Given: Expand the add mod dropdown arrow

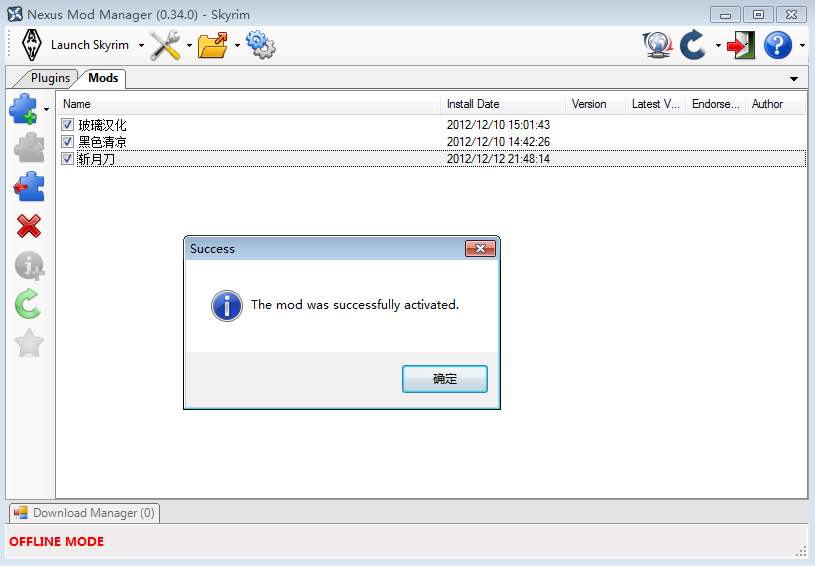Looking at the screenshot, I should 46,109.
